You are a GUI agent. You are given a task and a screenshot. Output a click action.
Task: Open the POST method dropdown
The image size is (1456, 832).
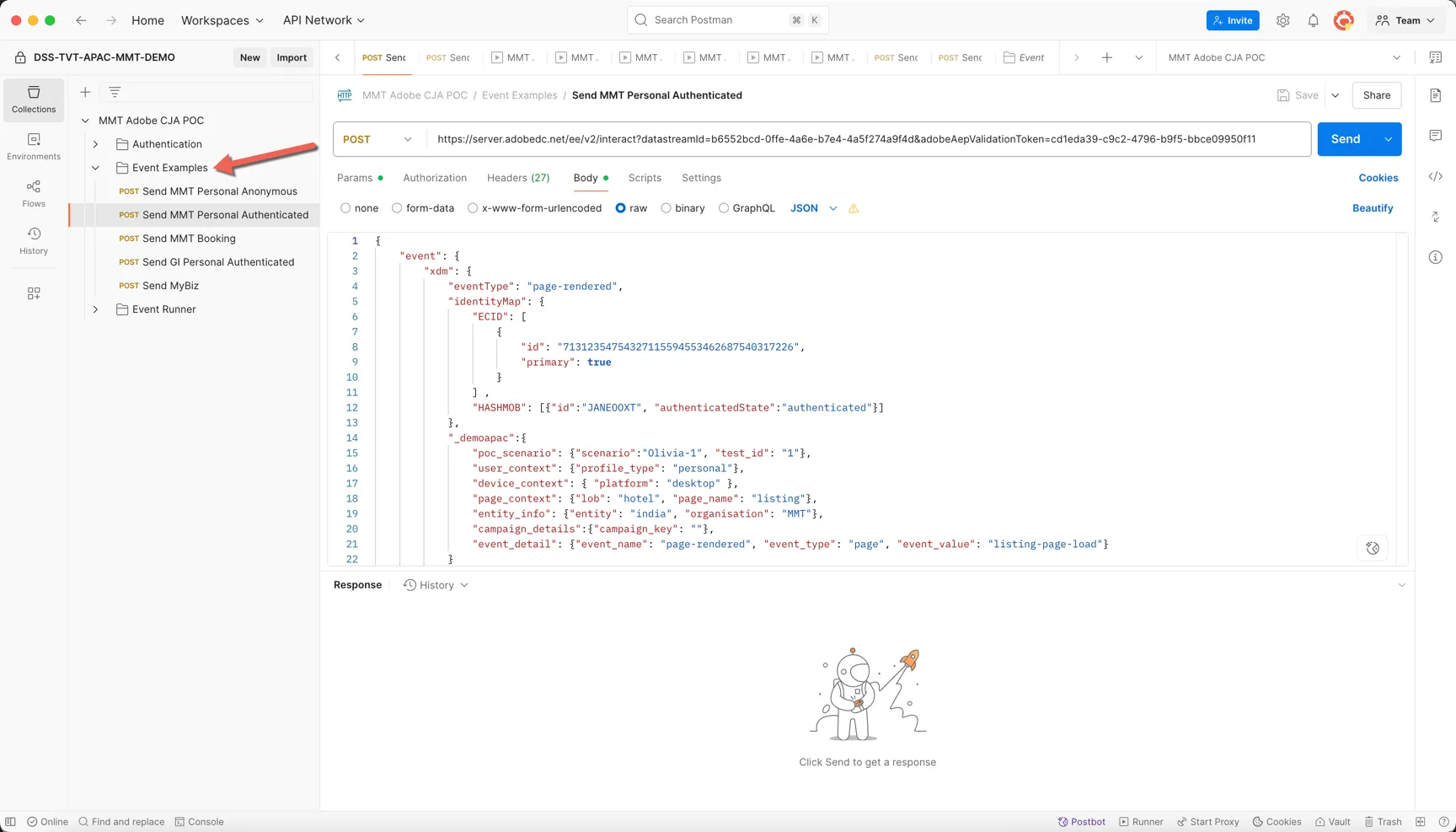click(378, 139)
